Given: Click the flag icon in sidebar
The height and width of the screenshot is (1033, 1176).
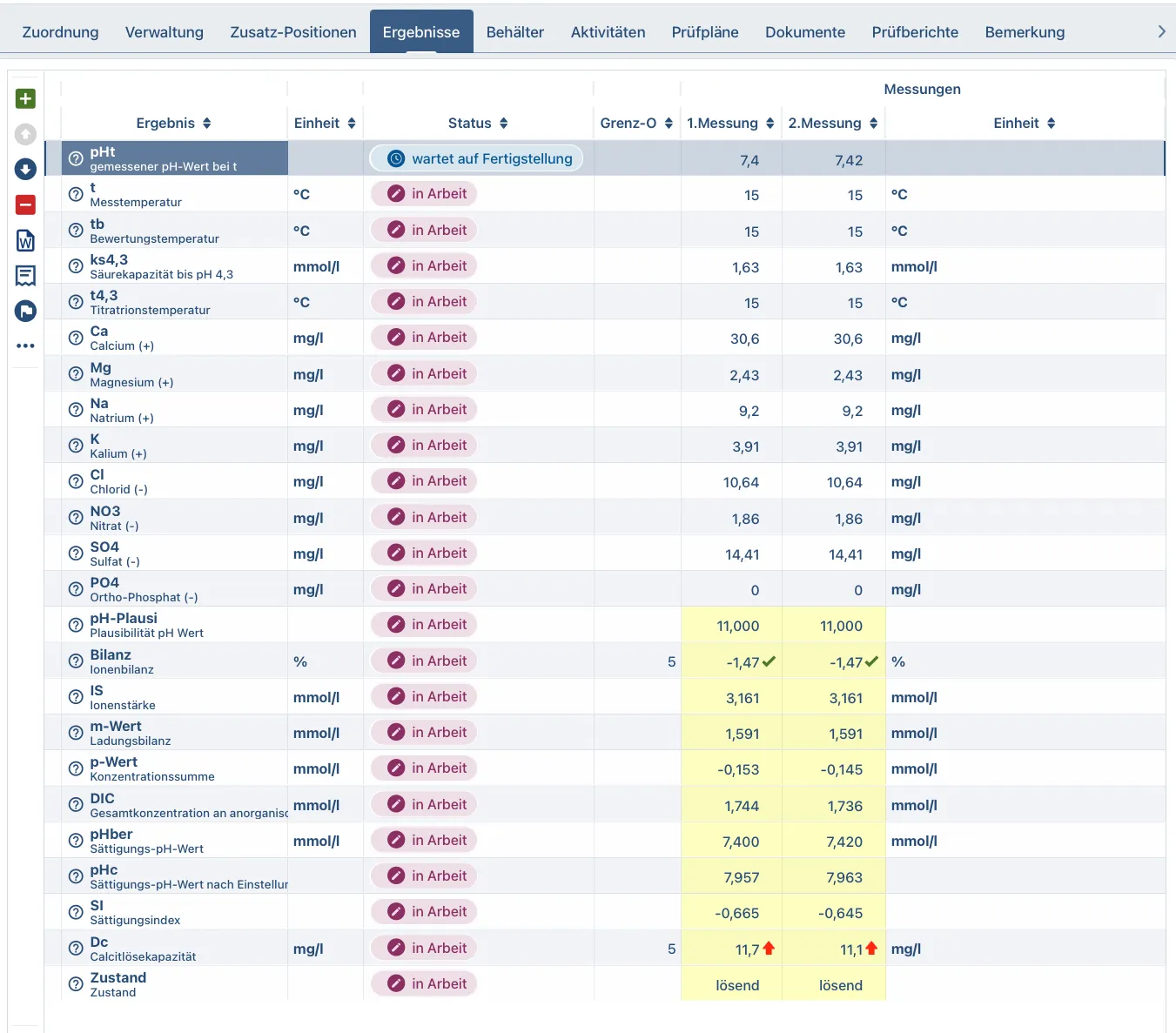Looking at the screenshot, I should click(25, 311).
